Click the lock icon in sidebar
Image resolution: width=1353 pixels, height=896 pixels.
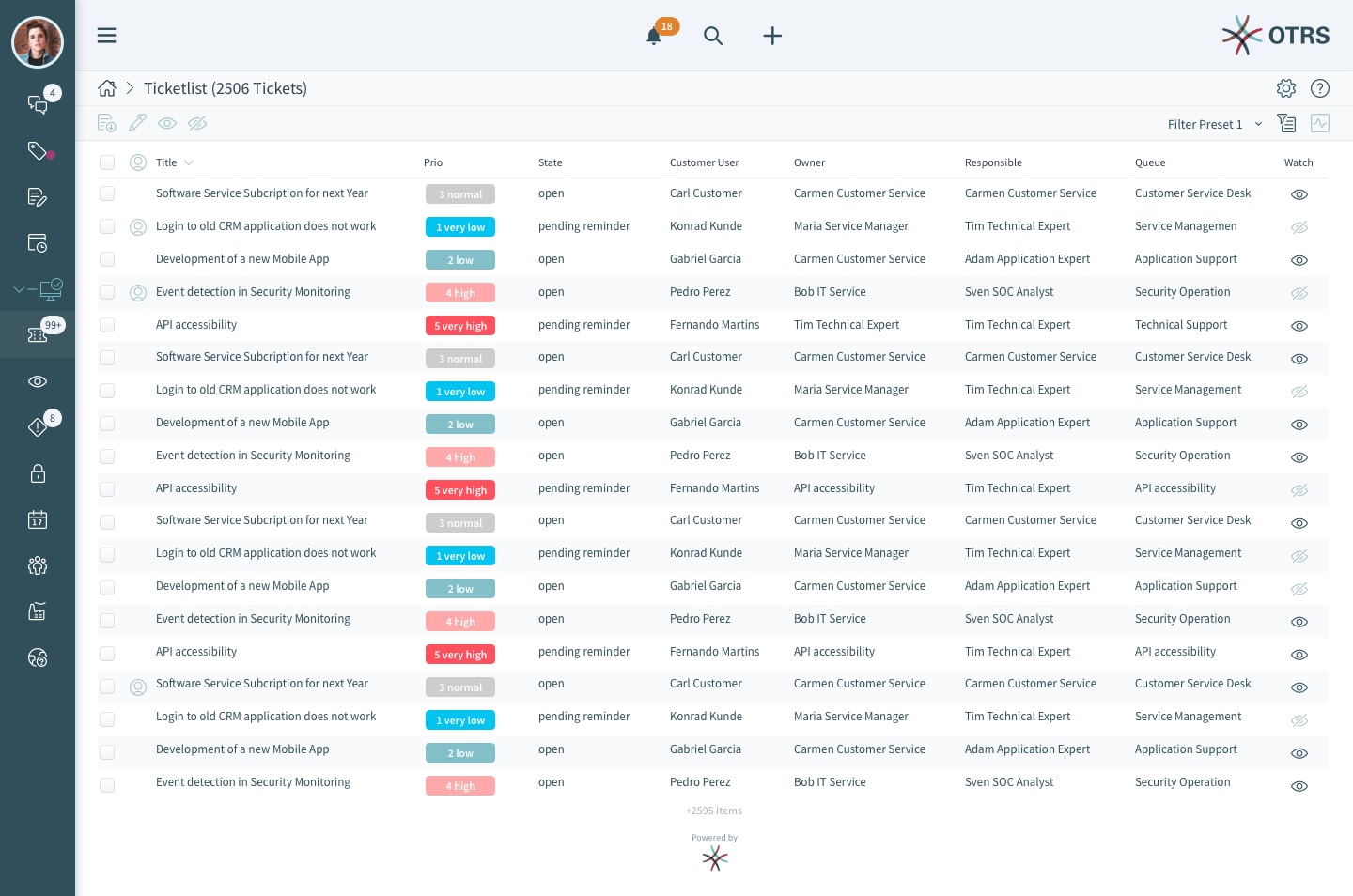[x=38, y=473]
